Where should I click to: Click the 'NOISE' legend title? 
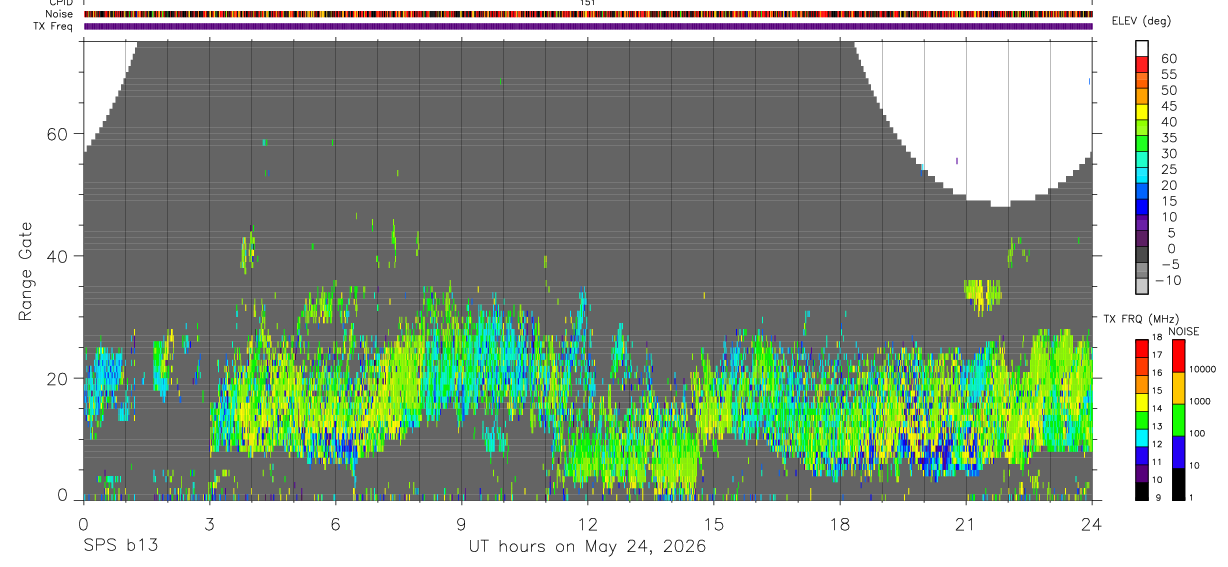(x=1184, y=331)
